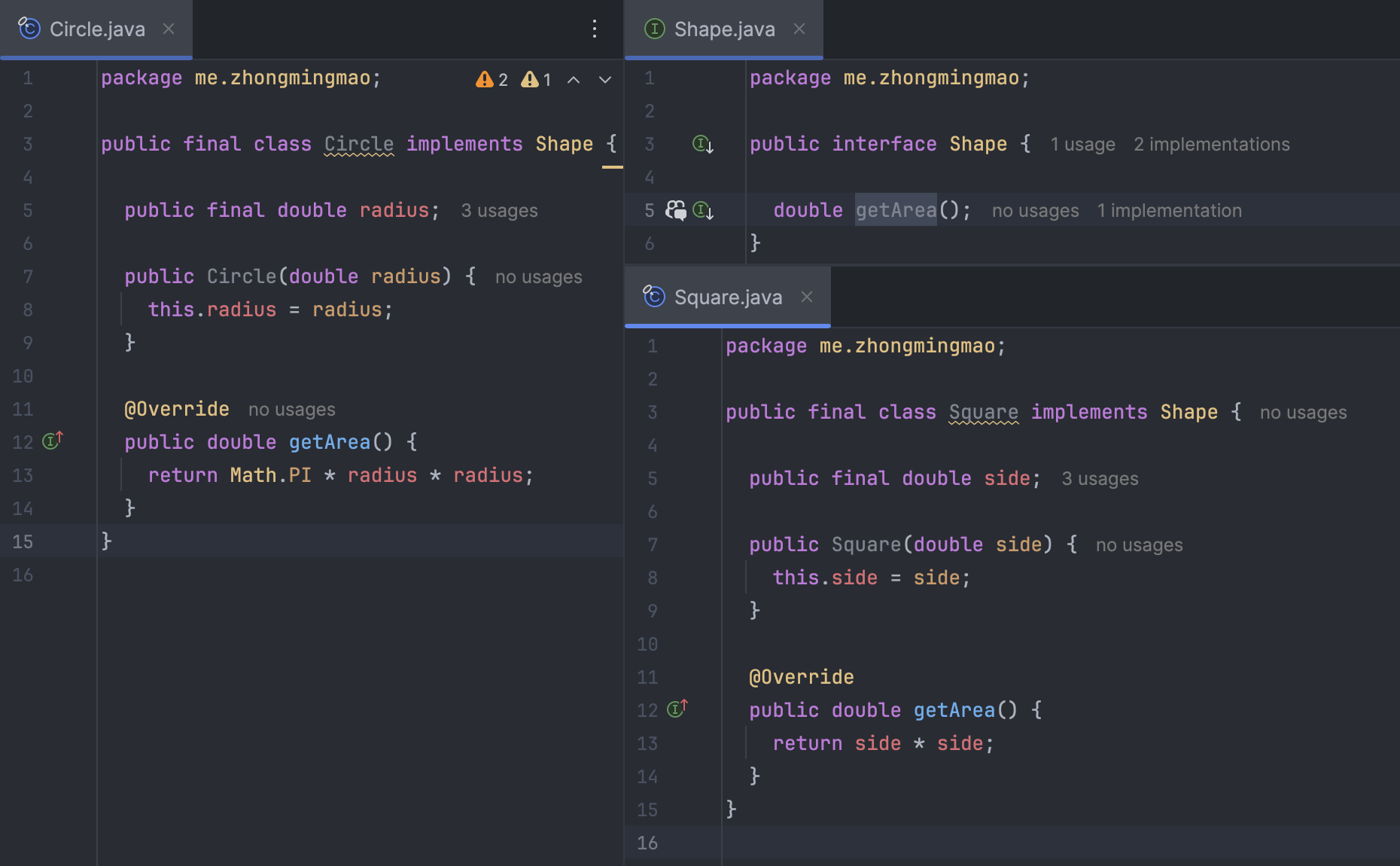Jump to next highlighted problem
Image resolution: width=1400 pixels, height=866 pixels.
point(605,80)
